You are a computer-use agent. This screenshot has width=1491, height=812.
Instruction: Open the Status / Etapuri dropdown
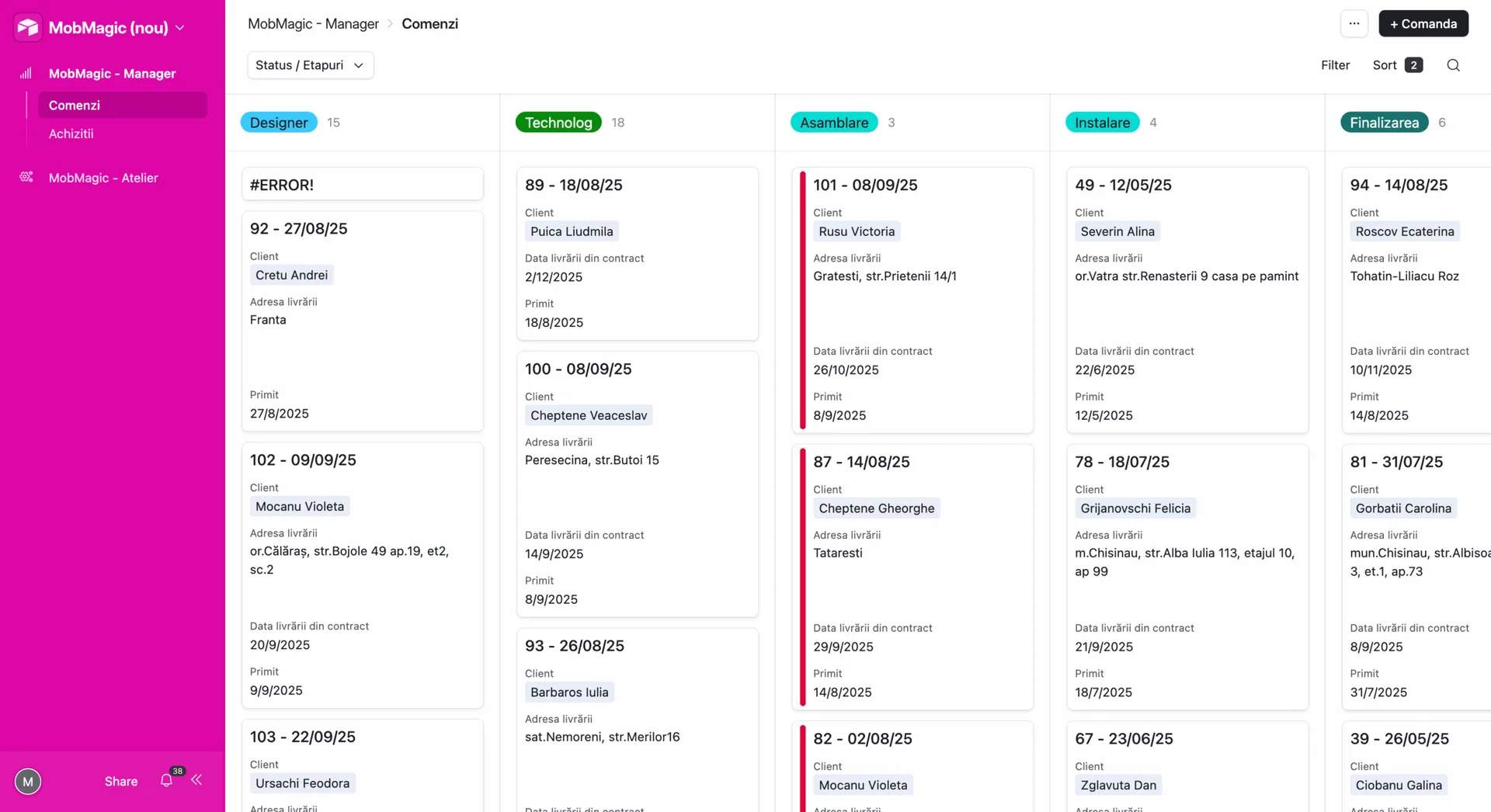[x=310, y=65]
